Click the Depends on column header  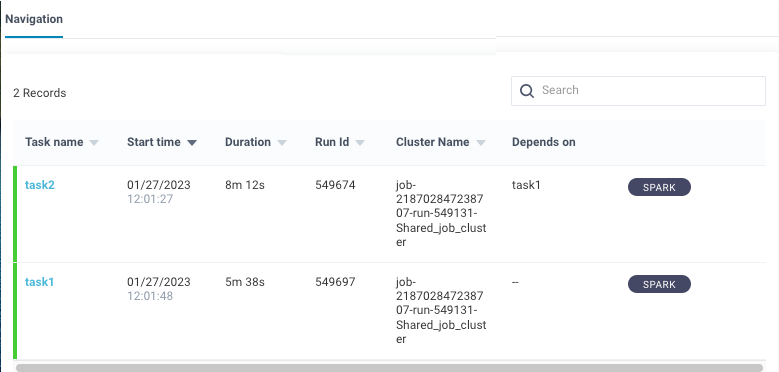[544, 142]
